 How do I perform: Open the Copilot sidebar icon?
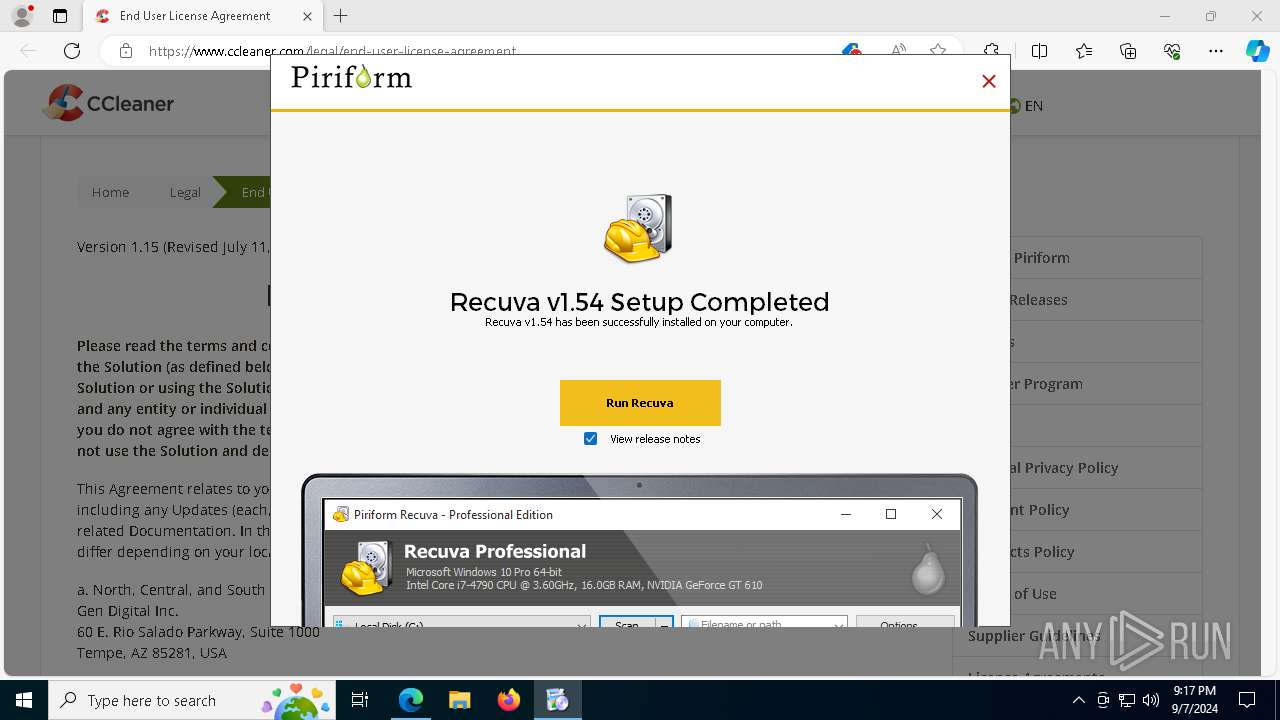click(1257, 51)
